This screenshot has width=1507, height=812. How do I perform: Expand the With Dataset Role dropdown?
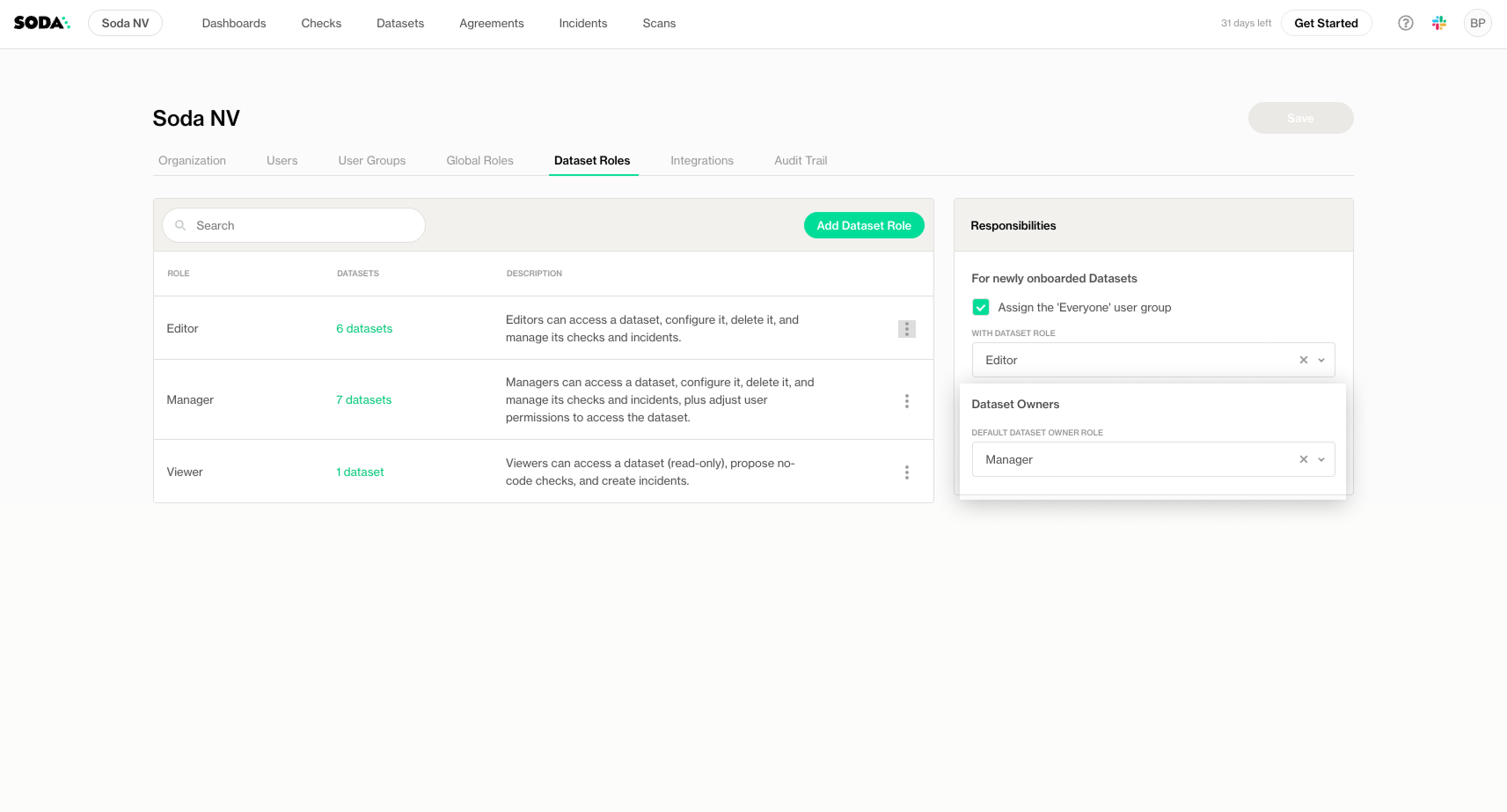click(1321, 360)
